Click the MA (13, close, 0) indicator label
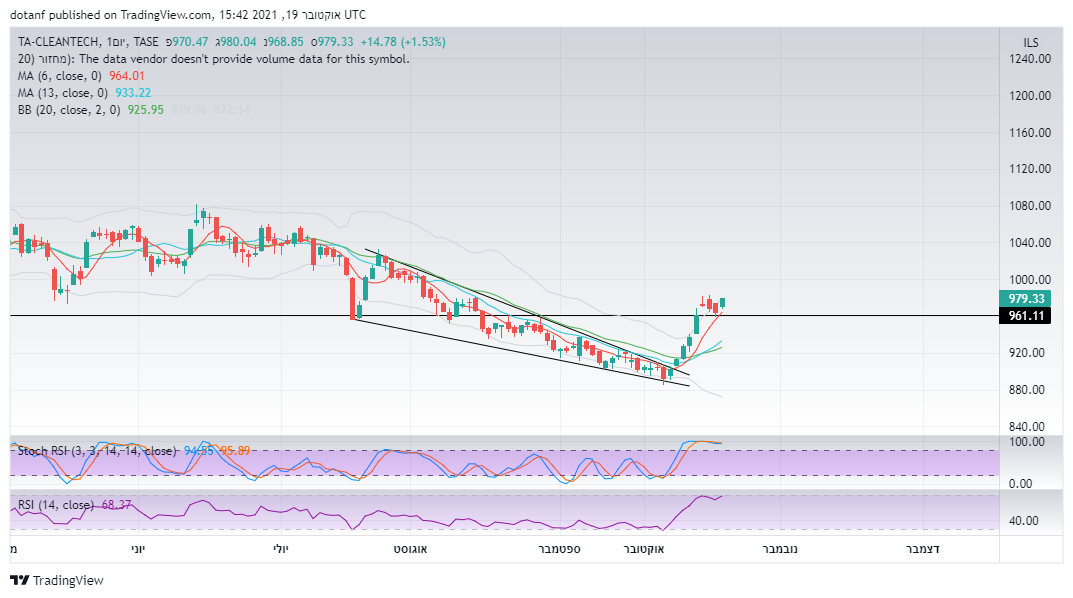1073x598 pixels. point(62,93)
